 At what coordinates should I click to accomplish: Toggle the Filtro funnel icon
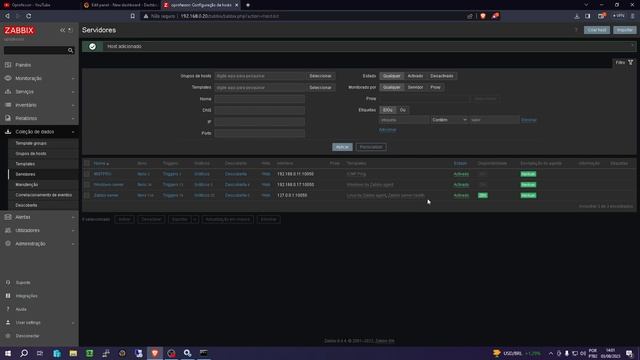point(631,62)
